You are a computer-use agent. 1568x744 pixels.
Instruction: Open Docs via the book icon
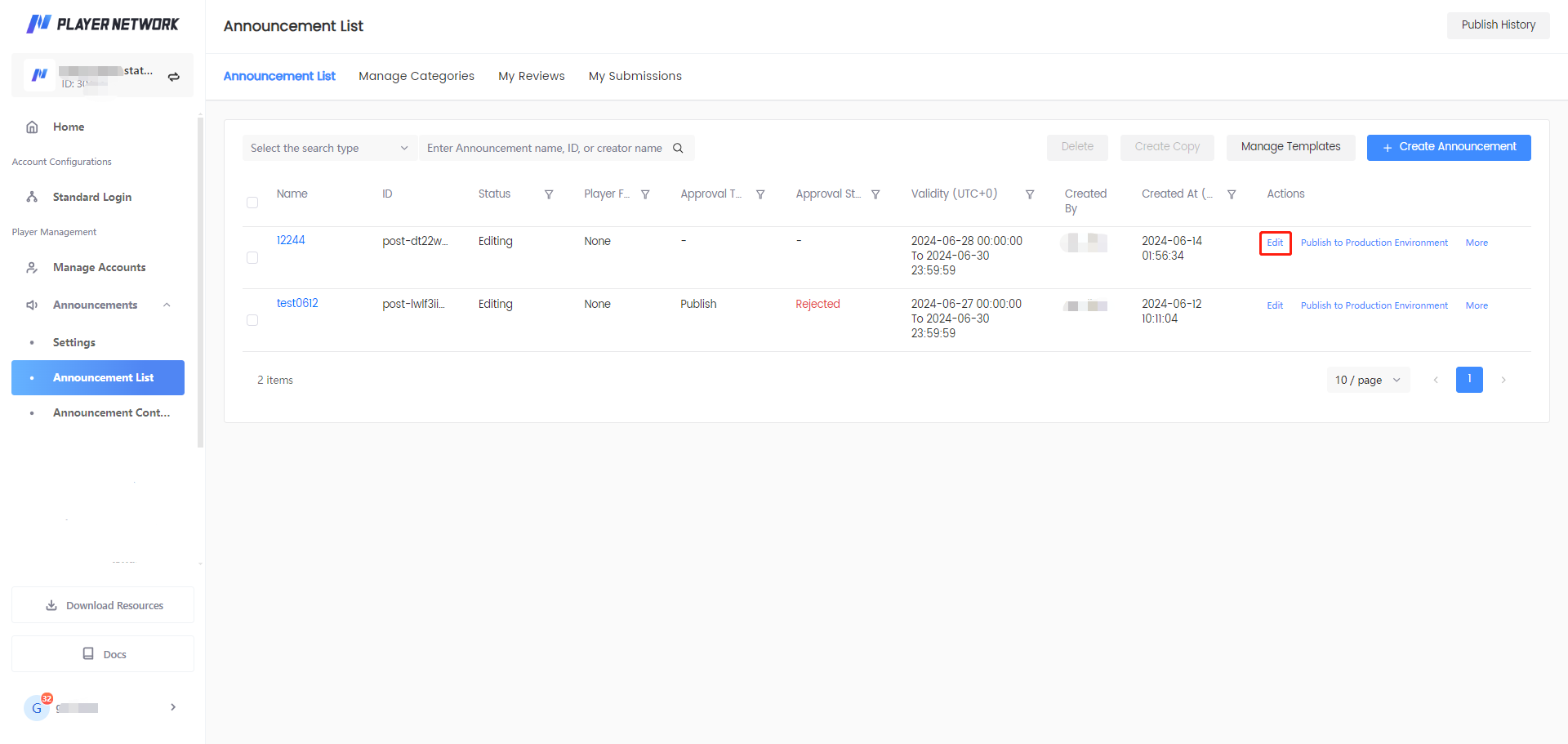pos(88,653)
